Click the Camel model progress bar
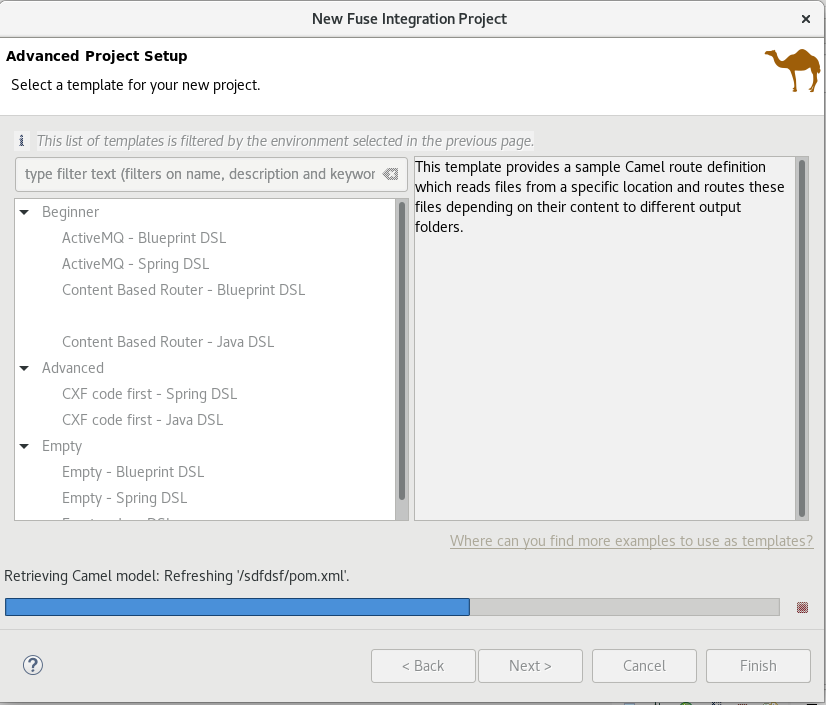826x705 pixels. (x=392, y=607)
